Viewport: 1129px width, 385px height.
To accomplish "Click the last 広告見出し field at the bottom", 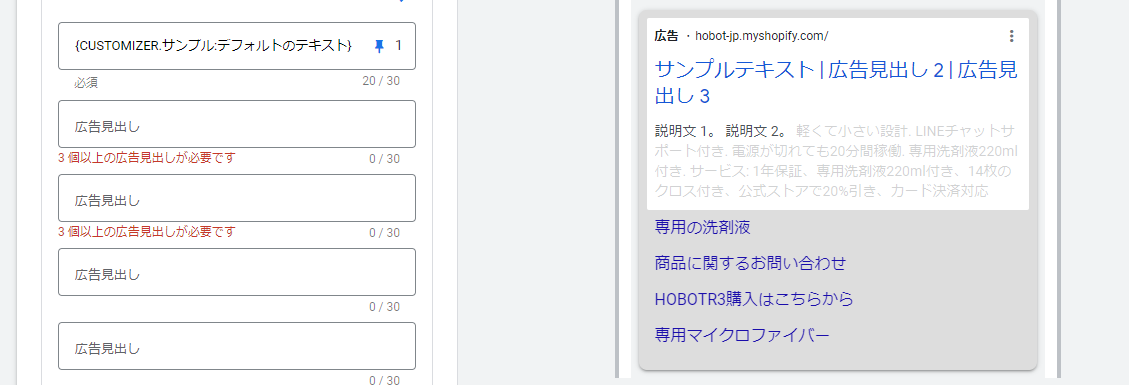I will click(x=237, y=346).
